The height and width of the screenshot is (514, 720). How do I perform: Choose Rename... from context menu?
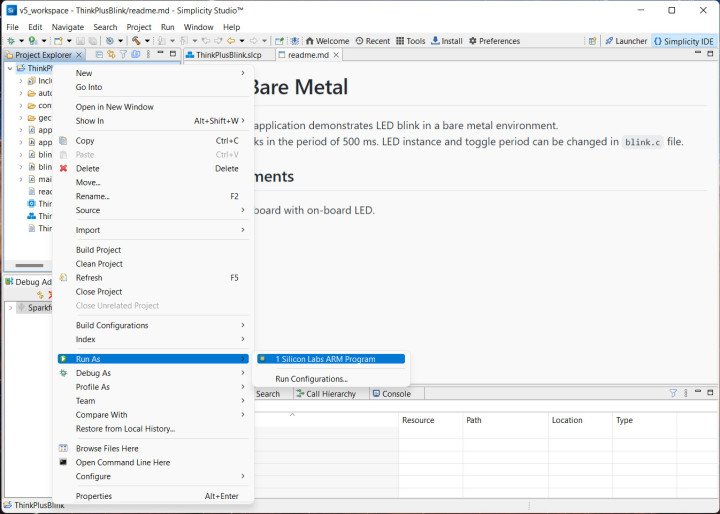153,196
